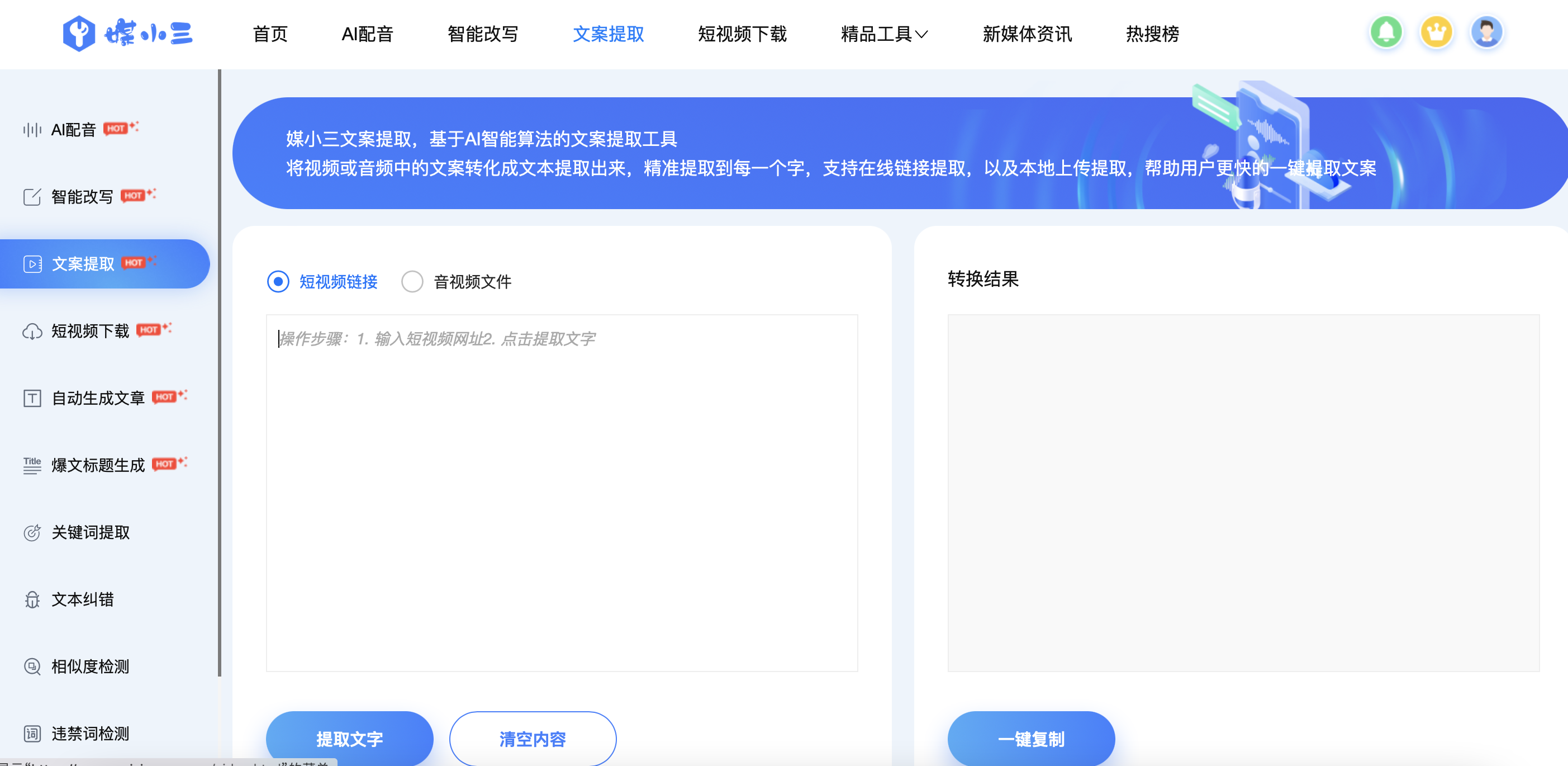Open 关键词提取 sidebar label
The image size is (1568, 766).
[x=90, y=533]
